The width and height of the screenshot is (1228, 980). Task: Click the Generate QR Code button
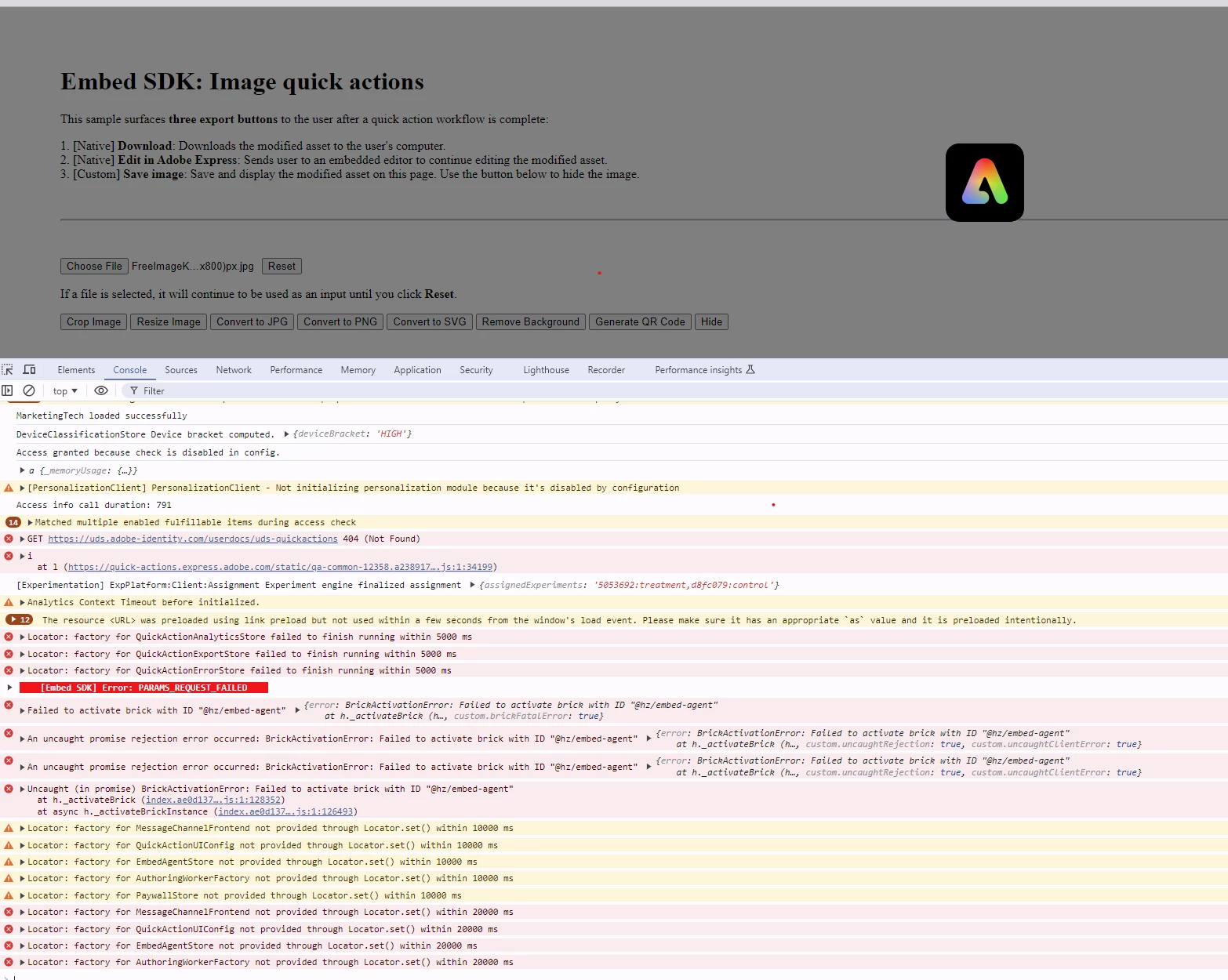640,322
